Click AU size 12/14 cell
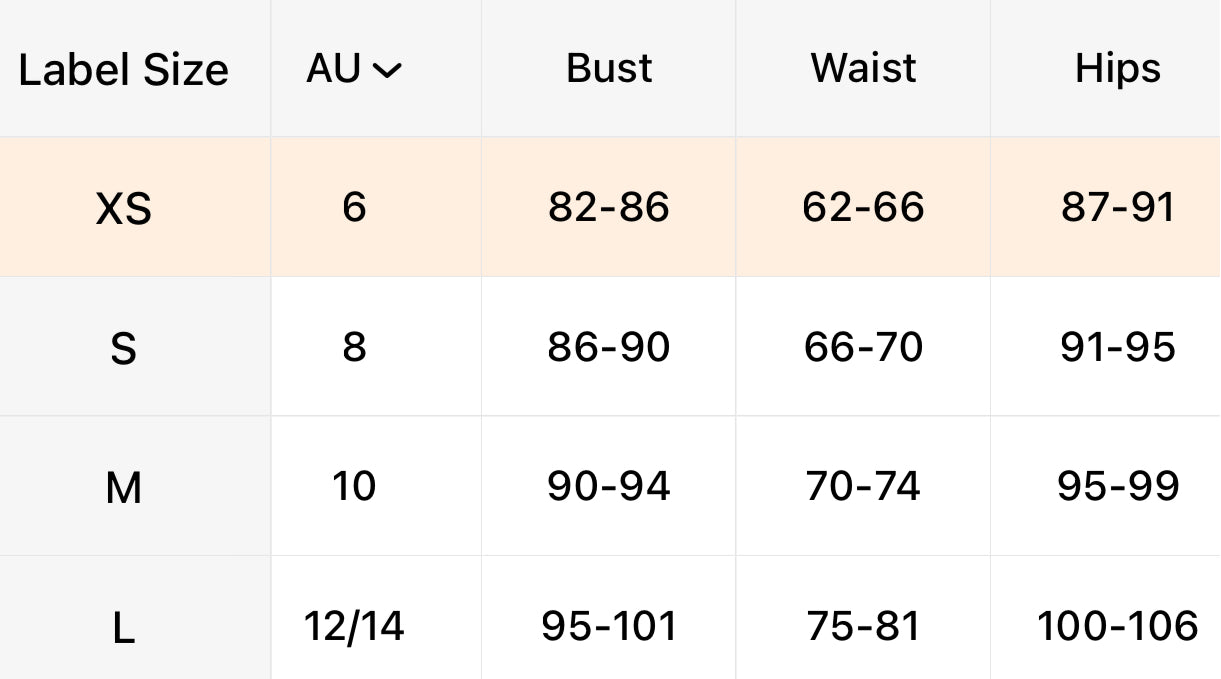 click(354, 626)
